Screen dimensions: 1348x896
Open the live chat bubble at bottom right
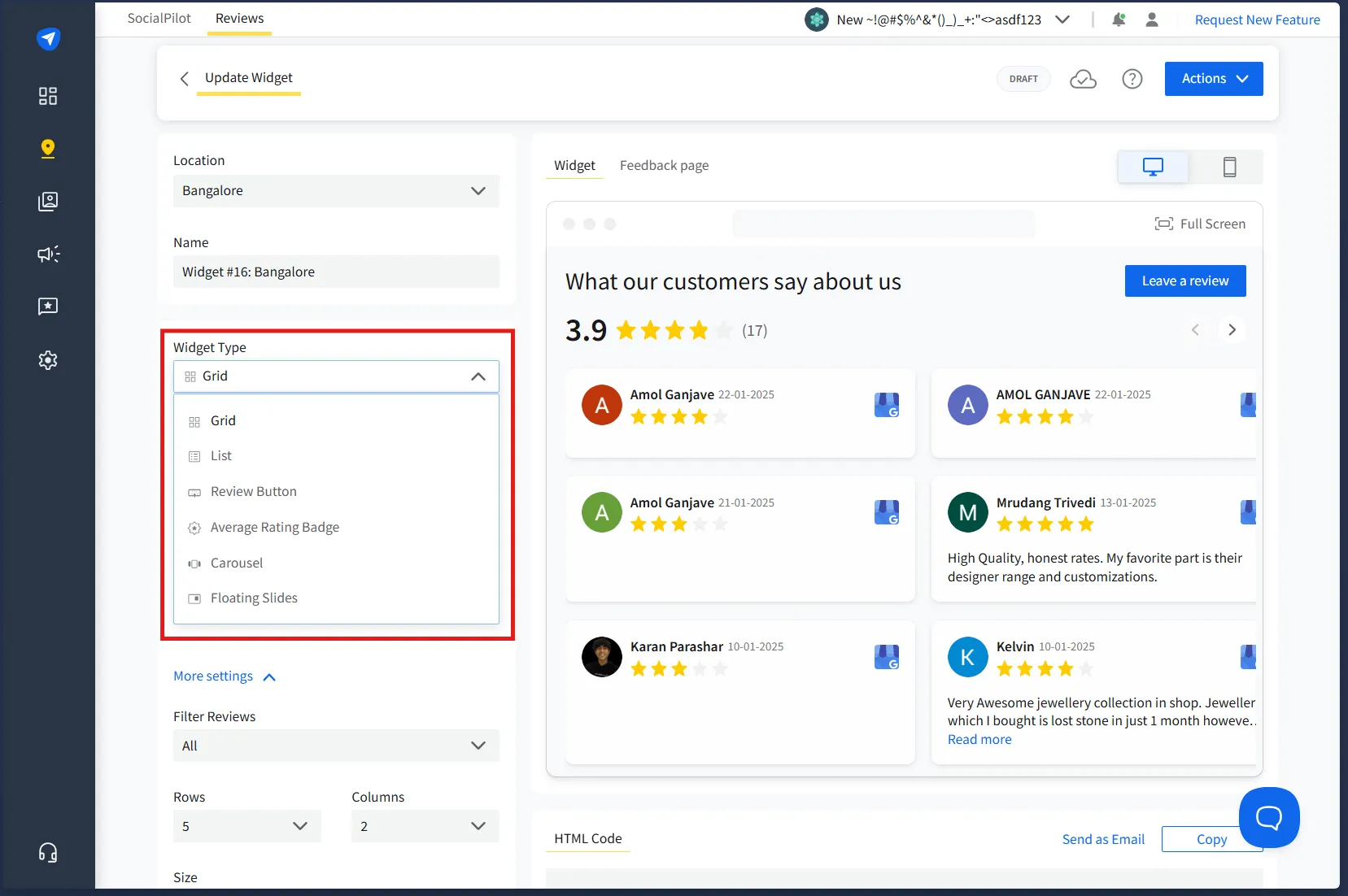pos(1268,817)
